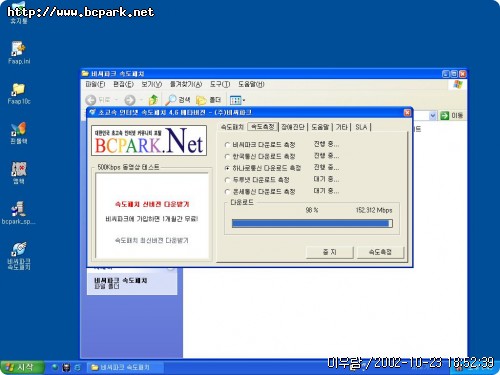Click the 중지 (stop) button
The width and height of the screenshot is (500, 375).
(330, 252)
